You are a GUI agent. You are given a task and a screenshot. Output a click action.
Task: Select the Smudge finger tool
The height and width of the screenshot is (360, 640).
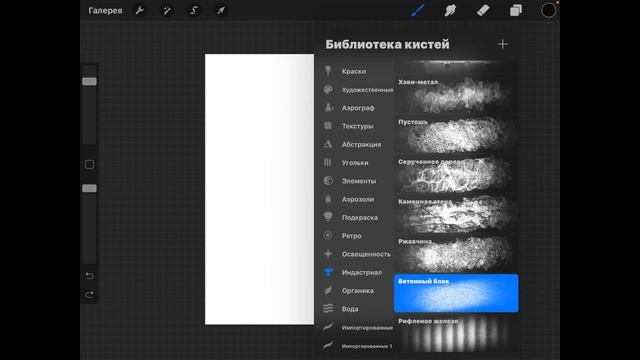pyautogui.click(x=450, y=11)
